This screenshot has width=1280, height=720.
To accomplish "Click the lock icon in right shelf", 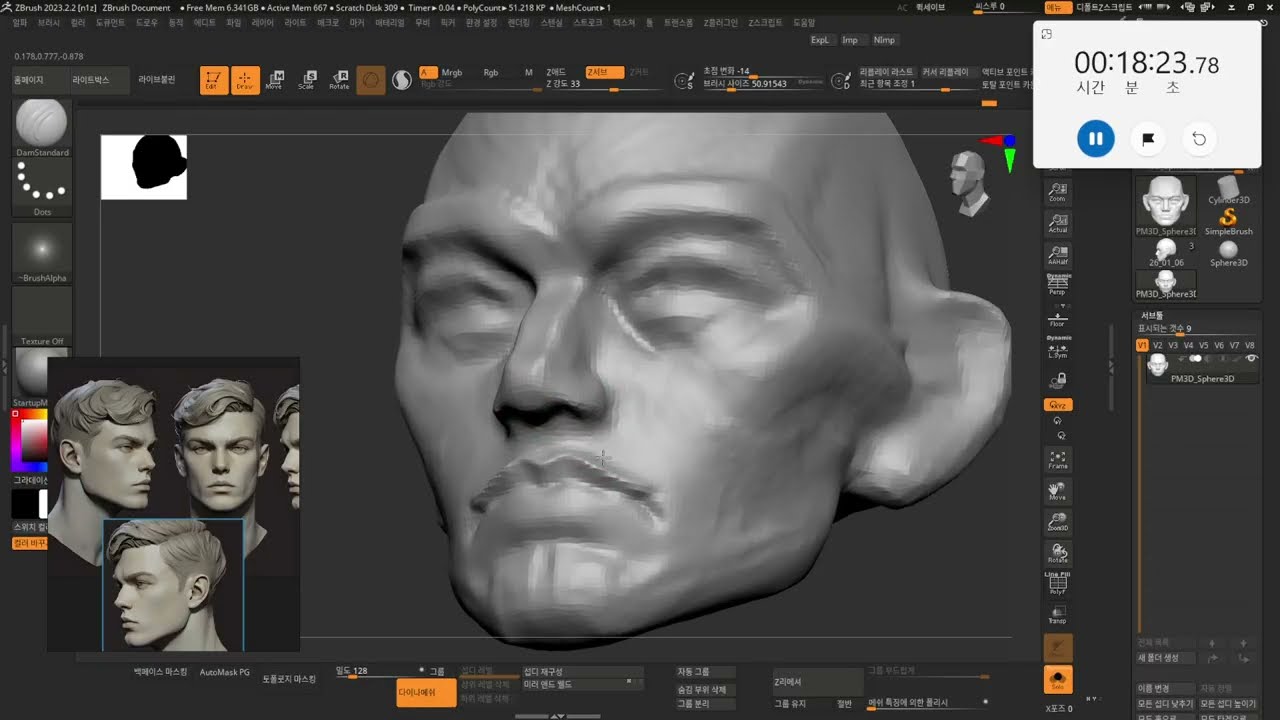I will pos(1059,379).
